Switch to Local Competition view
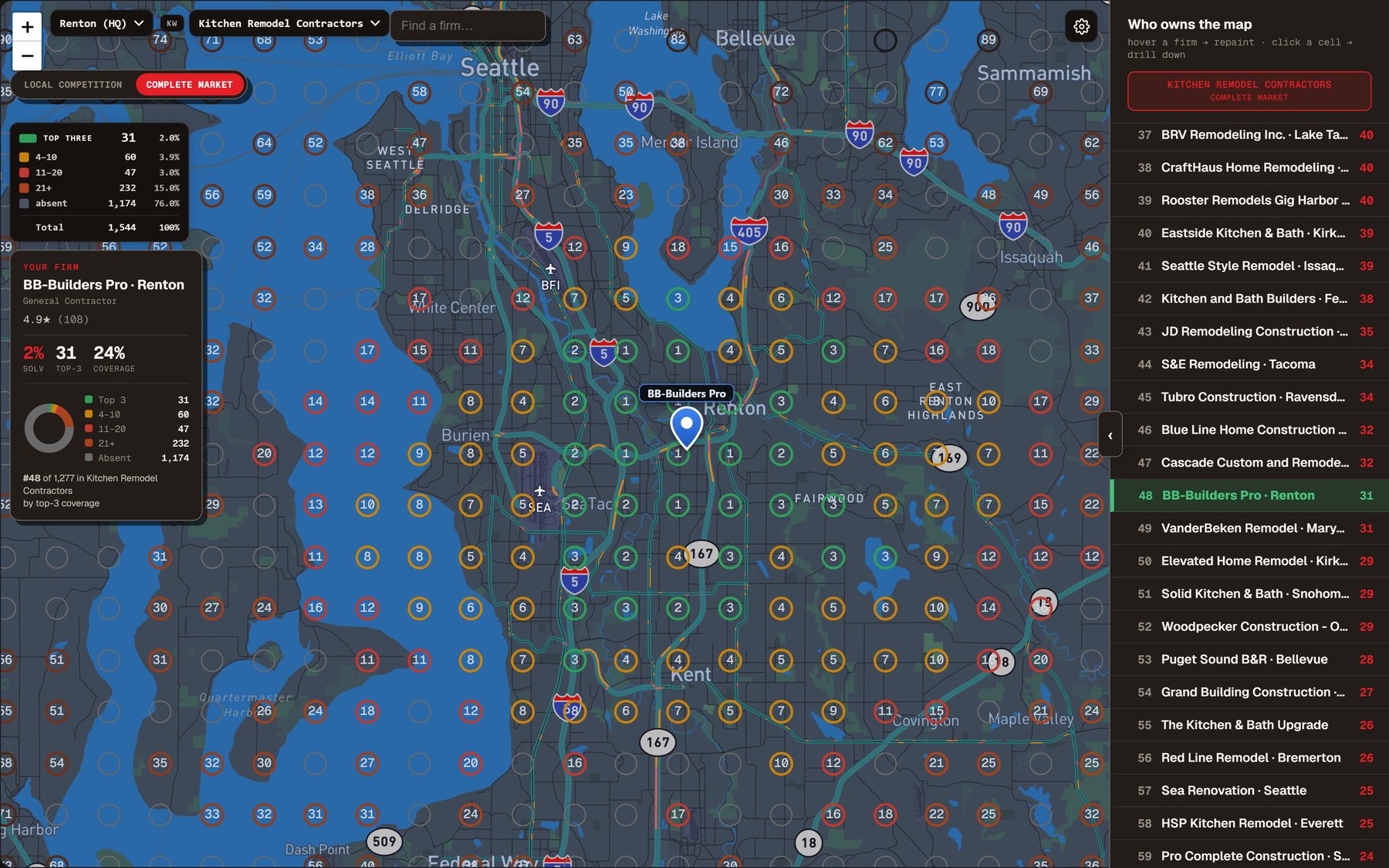Viewport: 1389px width, 868px height. tap(73, 85)
